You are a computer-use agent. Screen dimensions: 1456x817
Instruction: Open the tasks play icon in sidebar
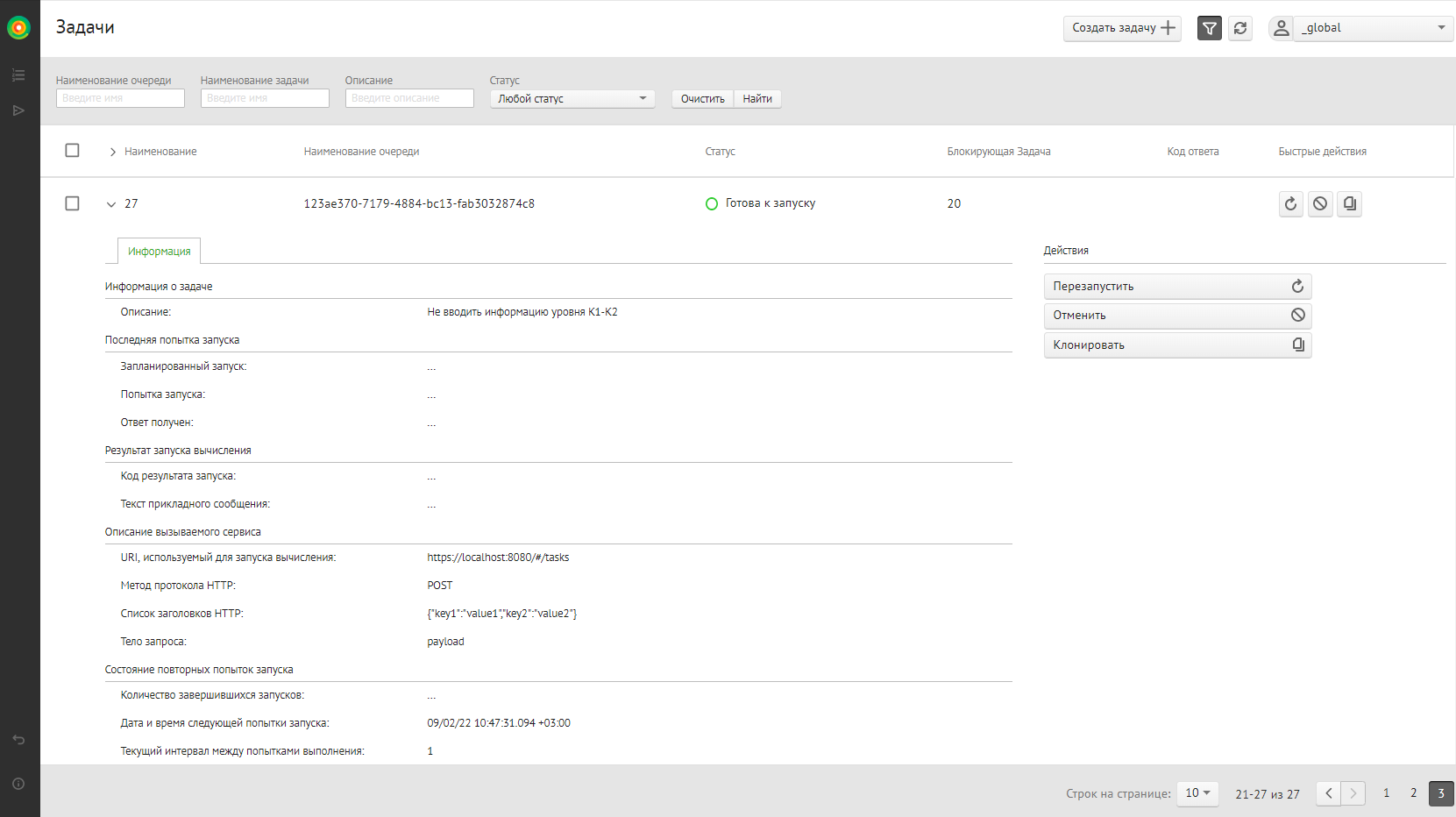[x=18, y=110]
